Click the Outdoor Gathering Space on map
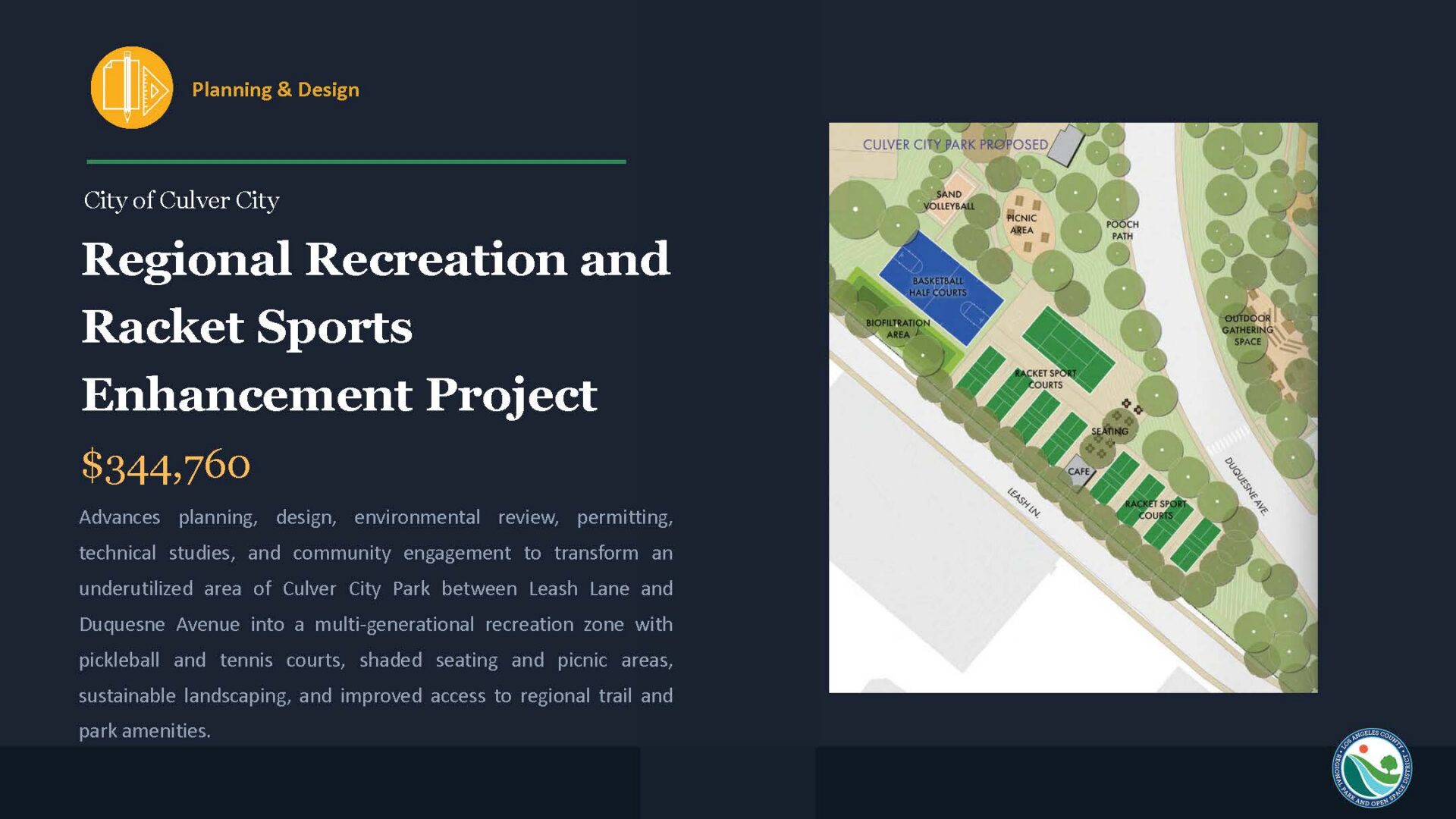Image resolution: width=1456 pixels, height=819 pixels. coord(1248,331)
